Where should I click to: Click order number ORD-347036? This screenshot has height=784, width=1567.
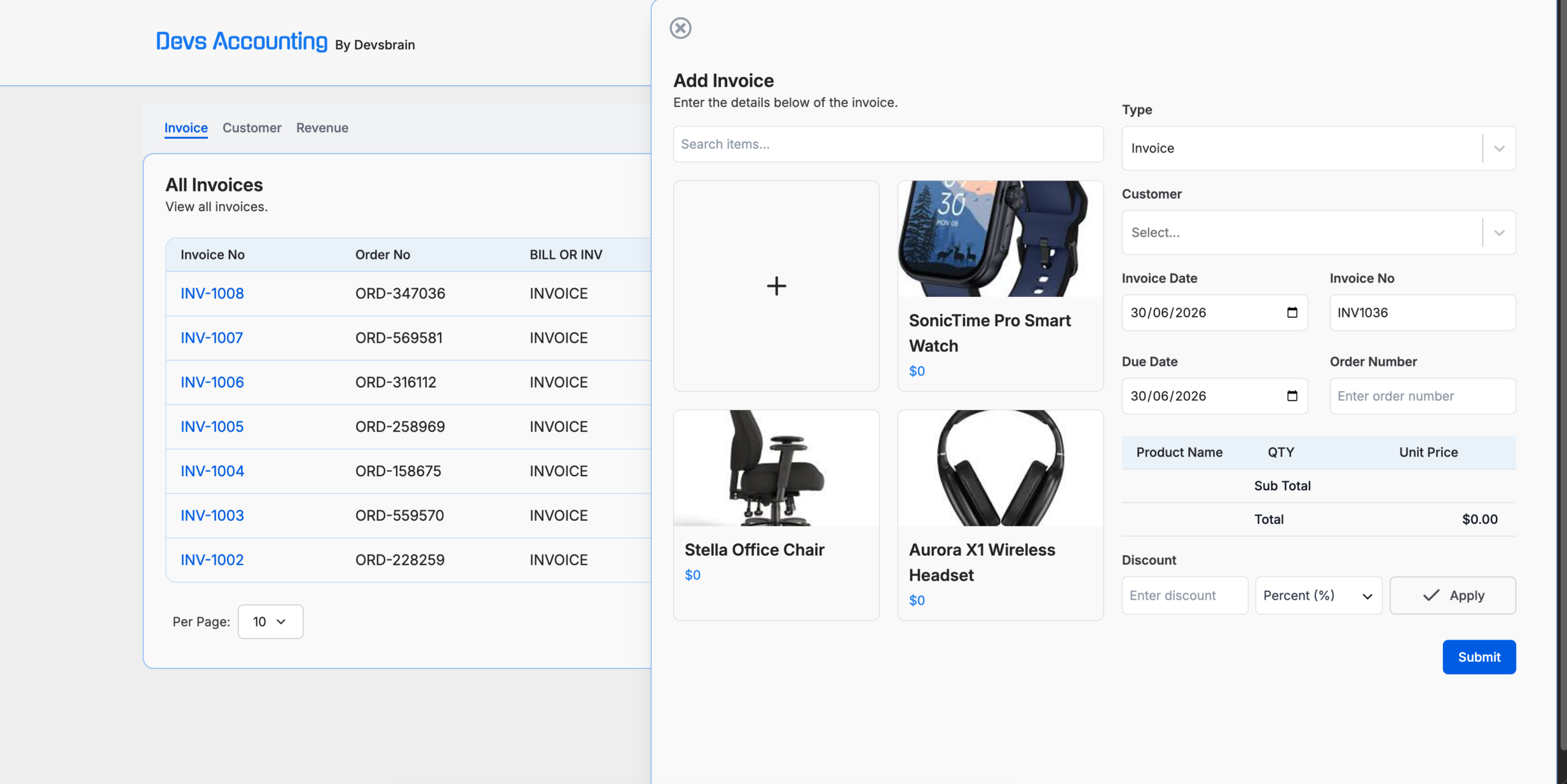click(x=400, y=294)
